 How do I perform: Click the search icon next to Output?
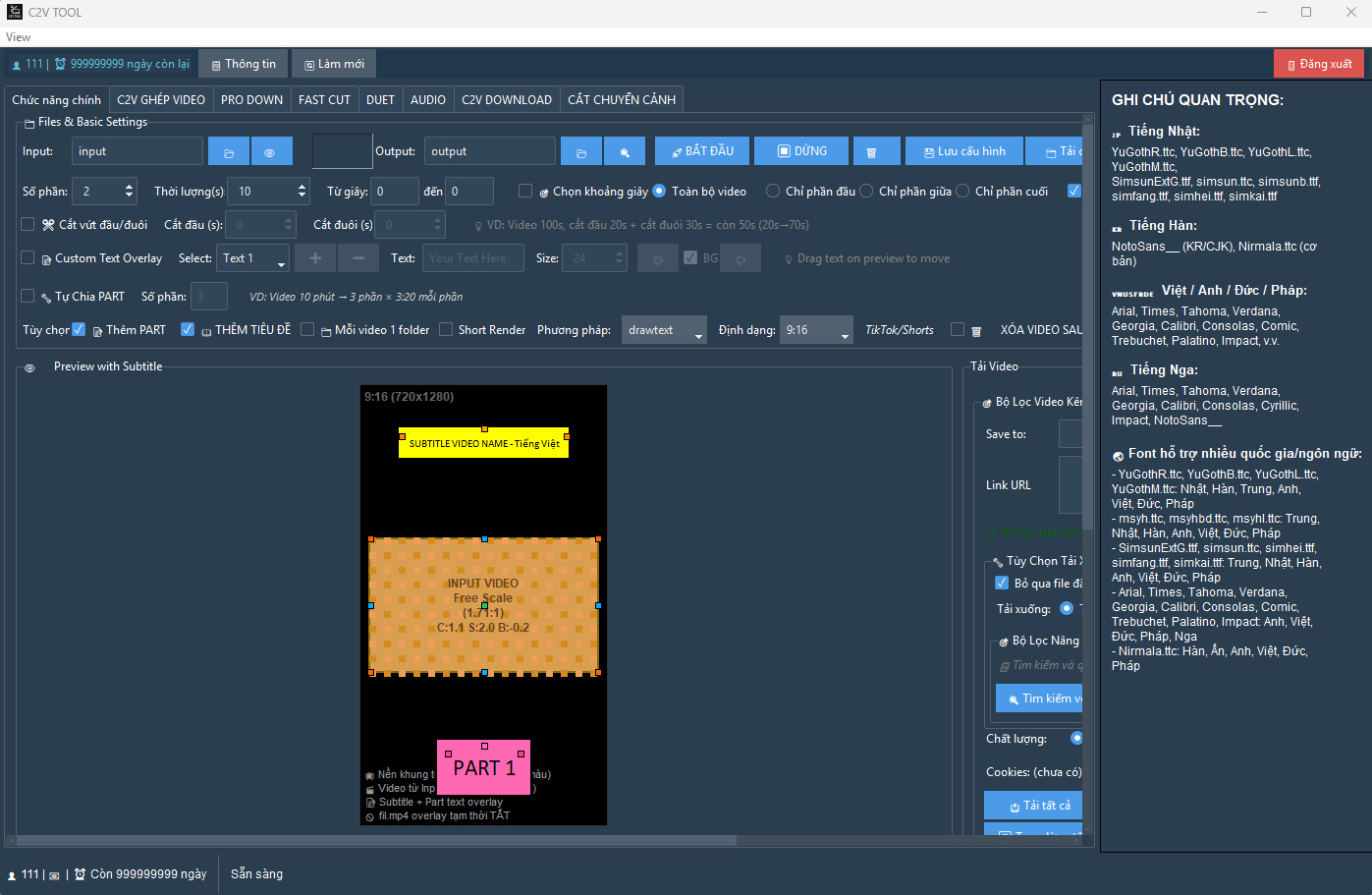625,152
